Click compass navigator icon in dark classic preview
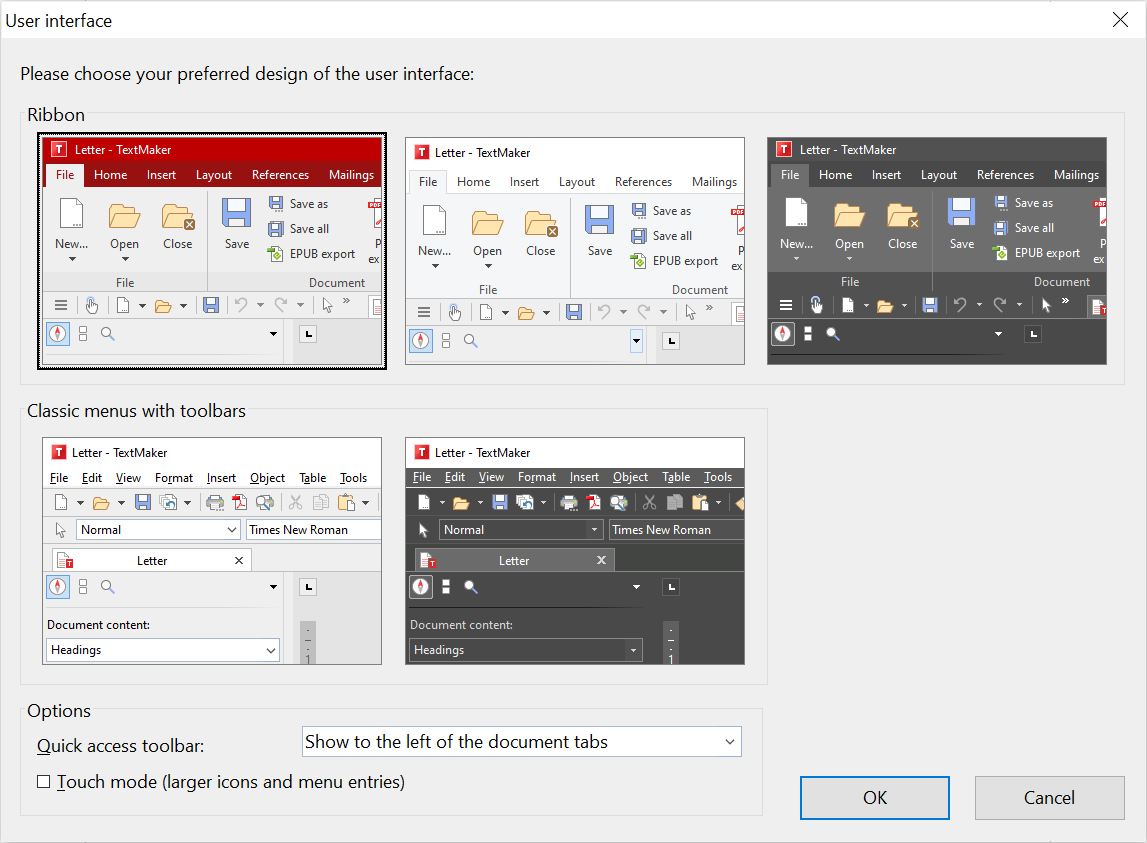Image resolution: width=1147 pixels, height=843 pixels. (421, 587)
